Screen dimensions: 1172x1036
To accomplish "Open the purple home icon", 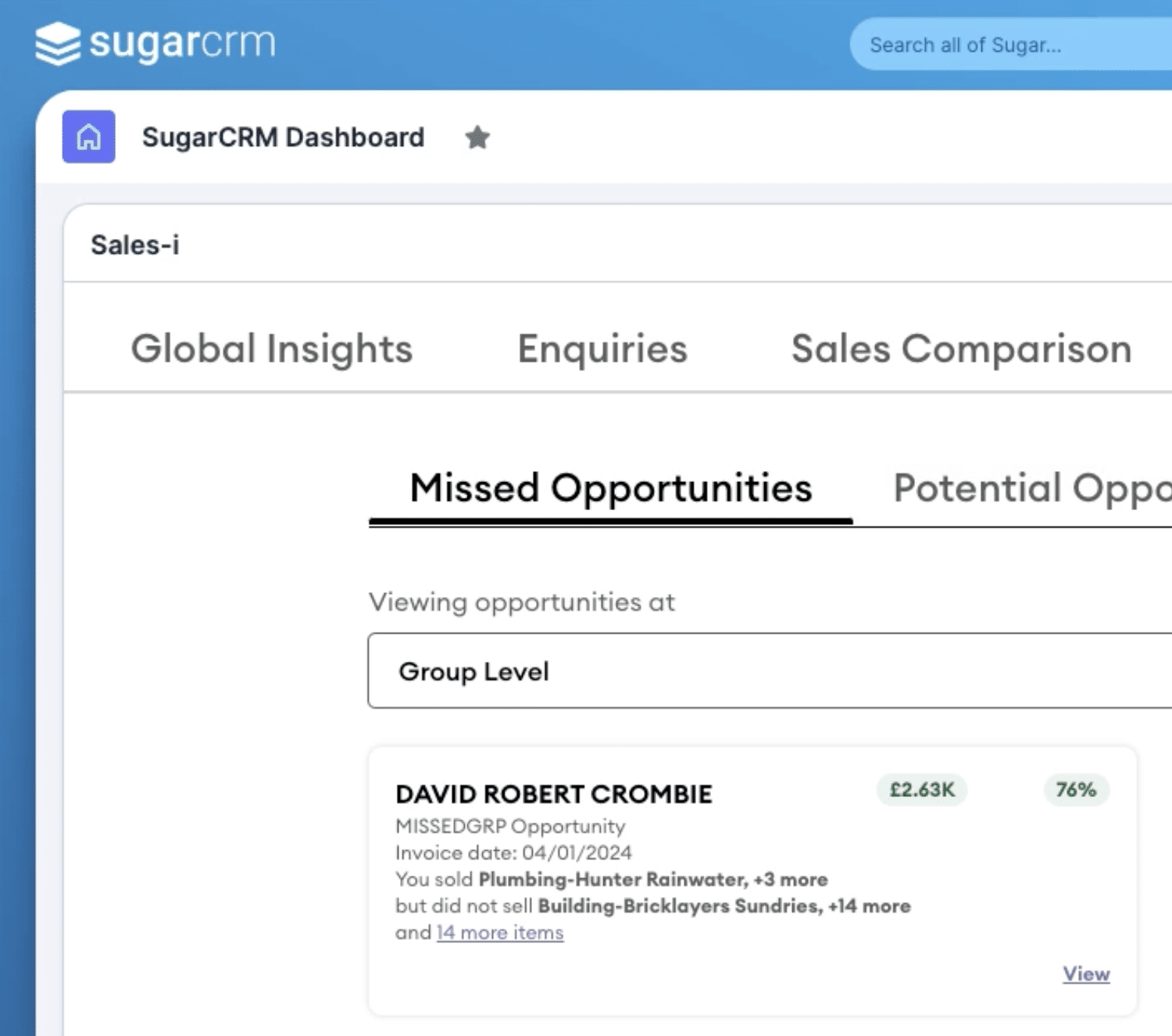I will [88, 137].
